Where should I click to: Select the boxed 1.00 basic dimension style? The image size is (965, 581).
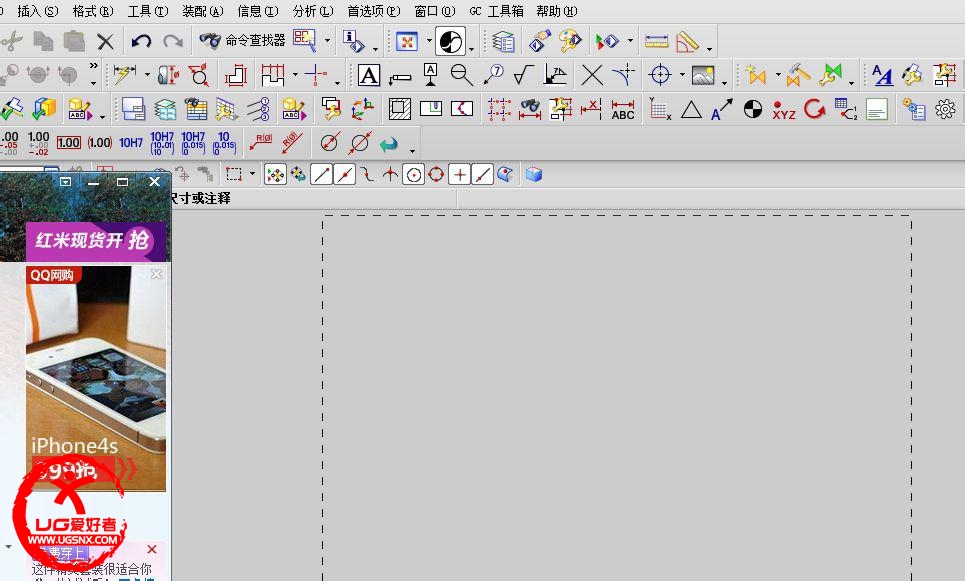click(68, 143)
